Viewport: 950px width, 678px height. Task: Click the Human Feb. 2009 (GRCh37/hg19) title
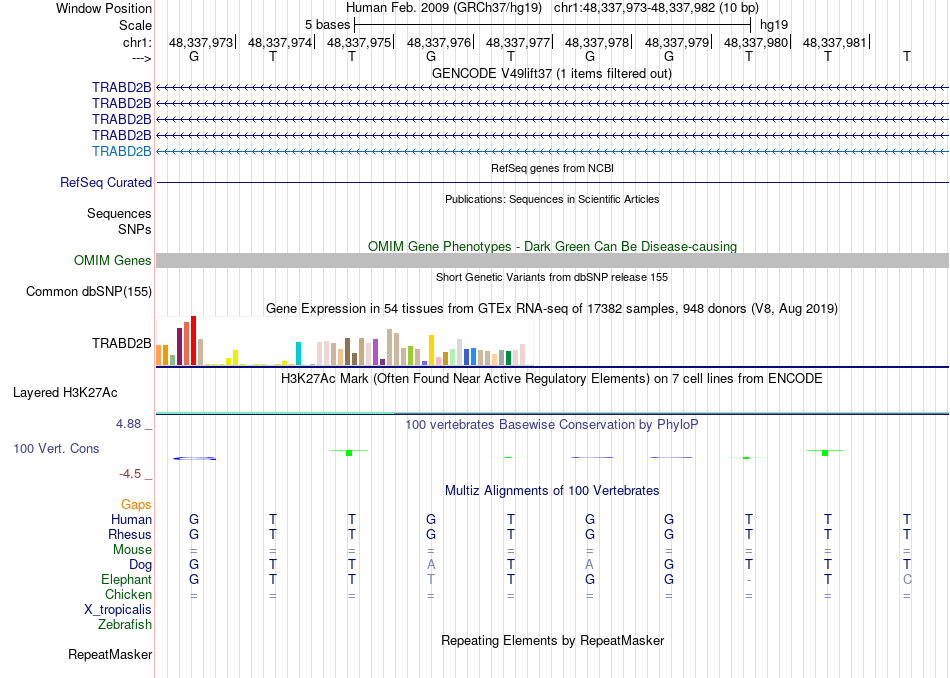pyautogui.click(x=445, y=8)
